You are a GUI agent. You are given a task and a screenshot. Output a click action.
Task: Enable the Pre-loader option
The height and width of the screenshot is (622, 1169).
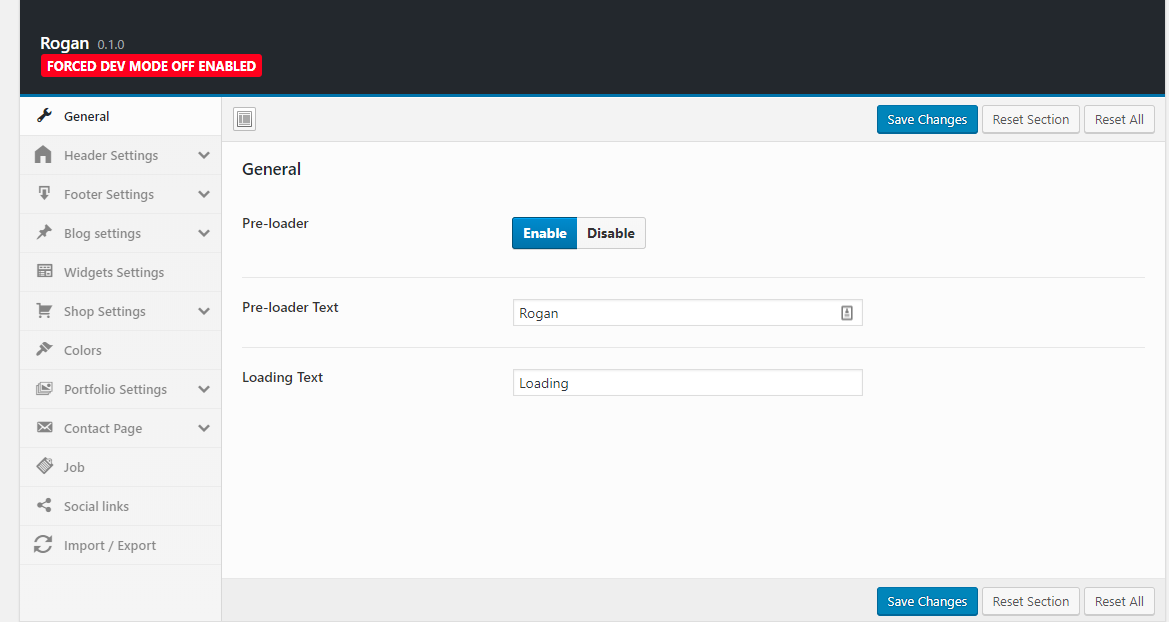544,233
